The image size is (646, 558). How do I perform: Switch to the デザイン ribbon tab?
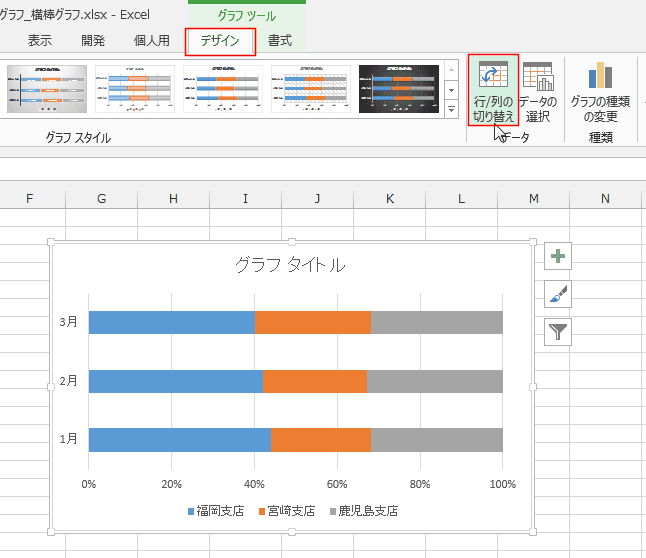click(x=220, y=41)
